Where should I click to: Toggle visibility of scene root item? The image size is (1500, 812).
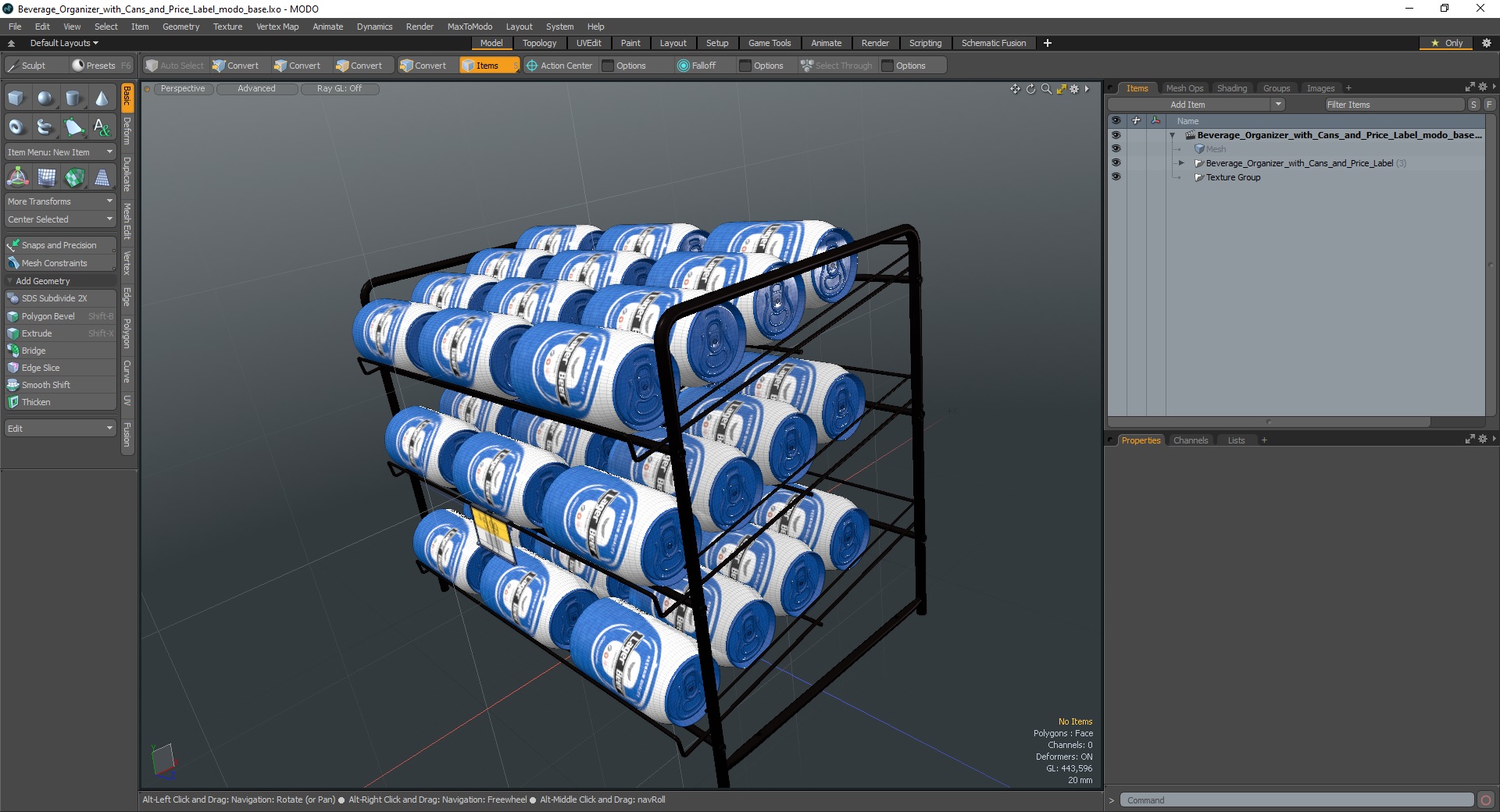(1116, 135)
